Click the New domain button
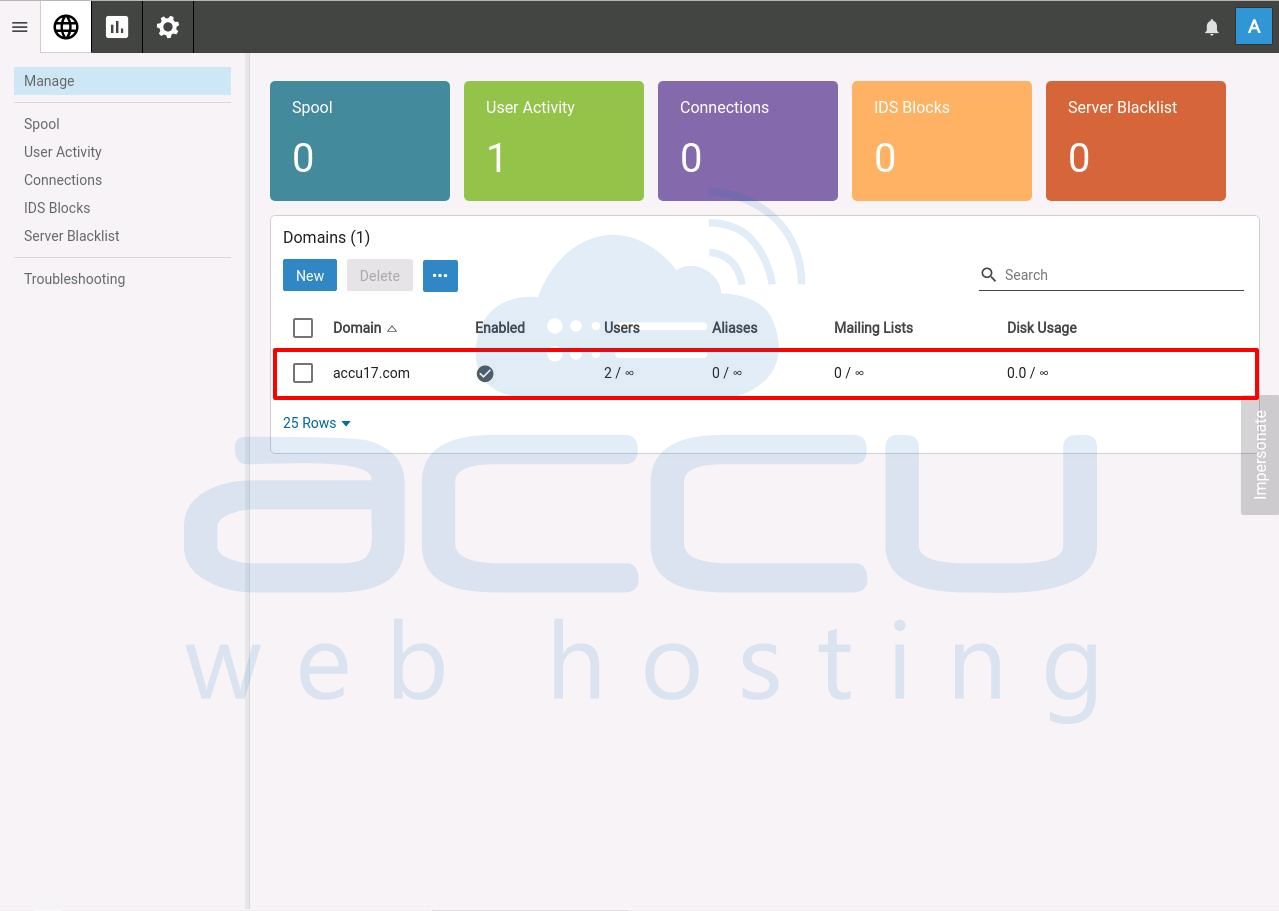This screenshot has width=1279, height=911. click(310, 276)
